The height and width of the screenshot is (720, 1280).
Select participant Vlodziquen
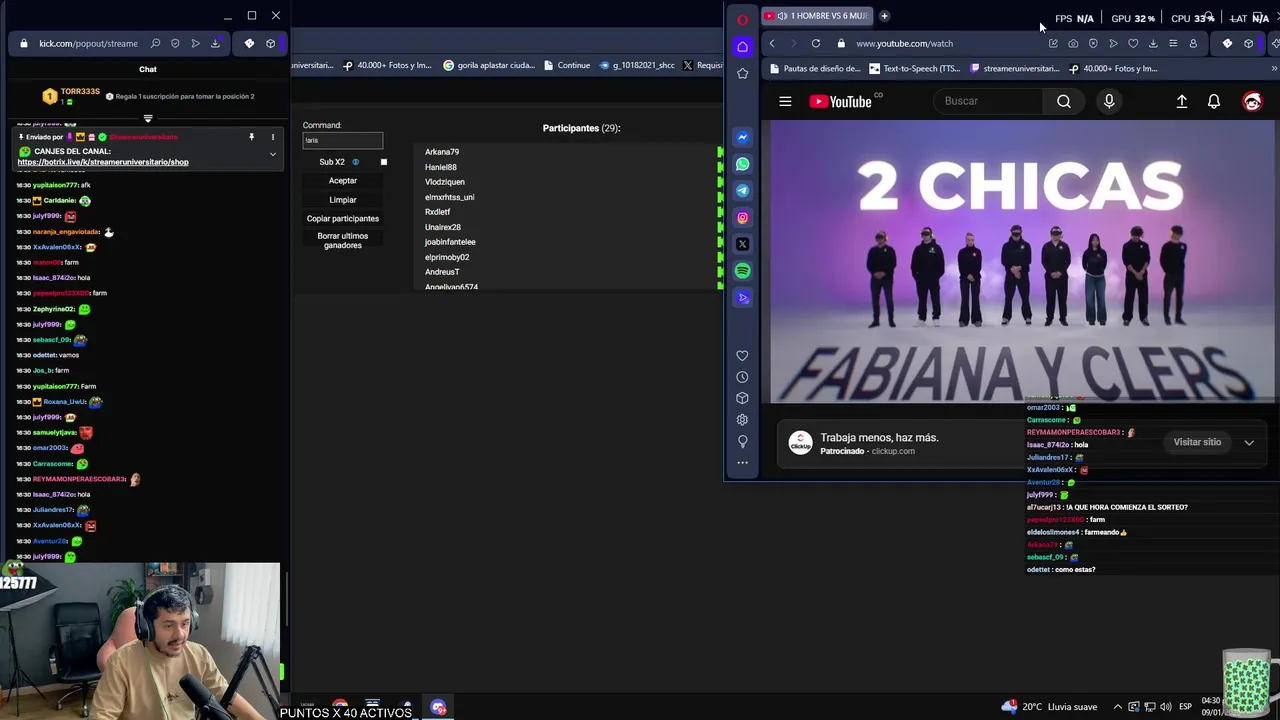445,182
